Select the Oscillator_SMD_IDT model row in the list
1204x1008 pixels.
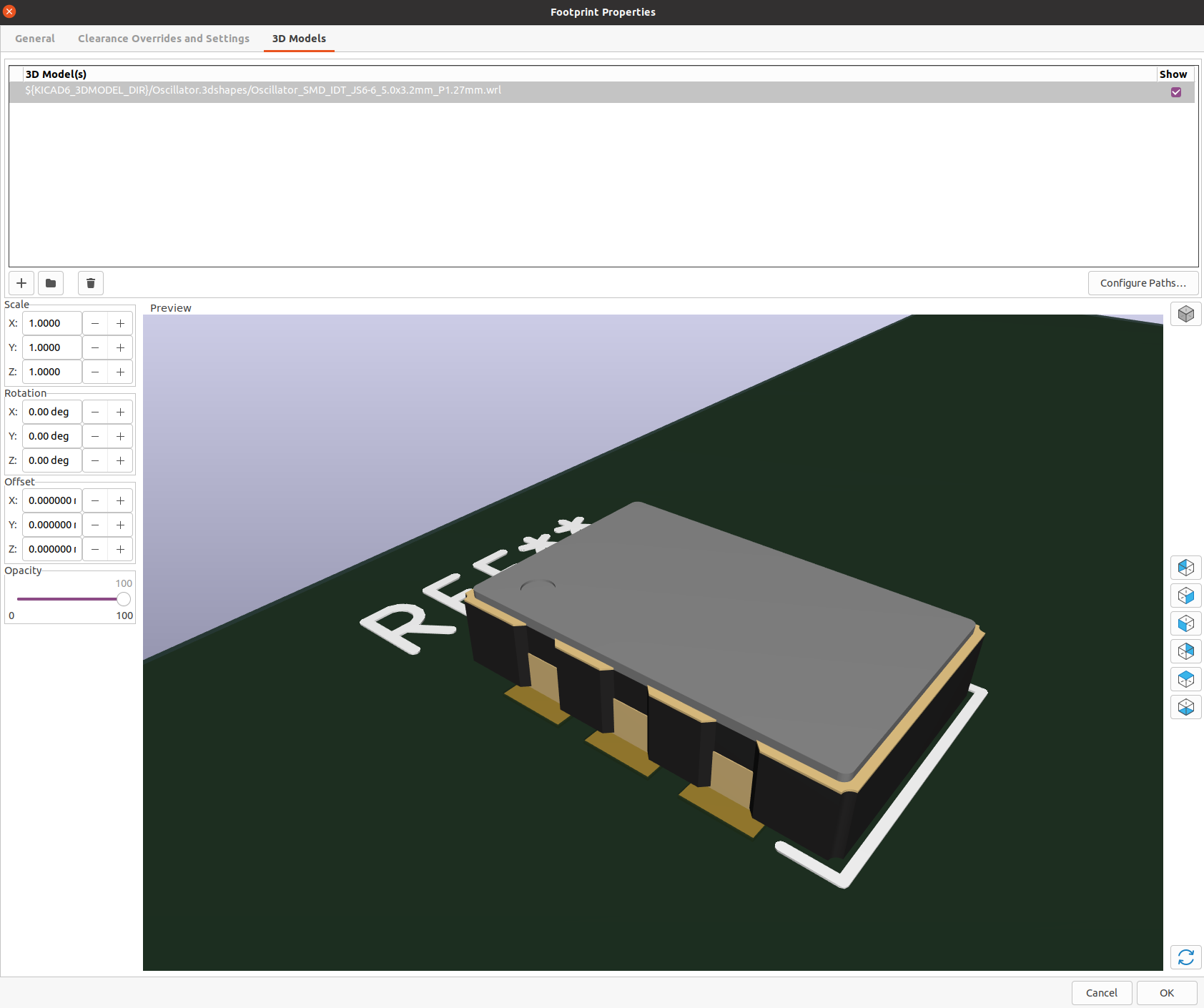tap(429, 92)
